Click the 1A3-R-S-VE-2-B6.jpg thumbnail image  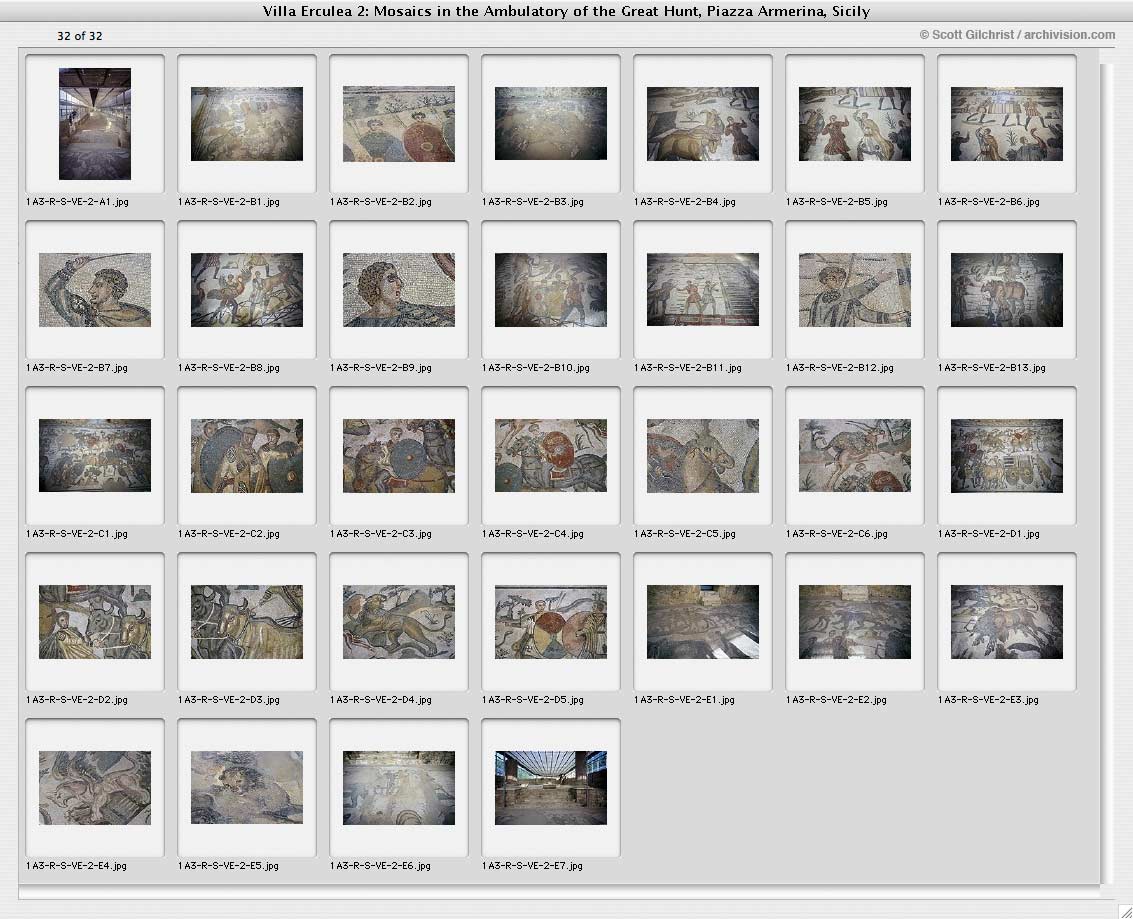pos(1007,124)
